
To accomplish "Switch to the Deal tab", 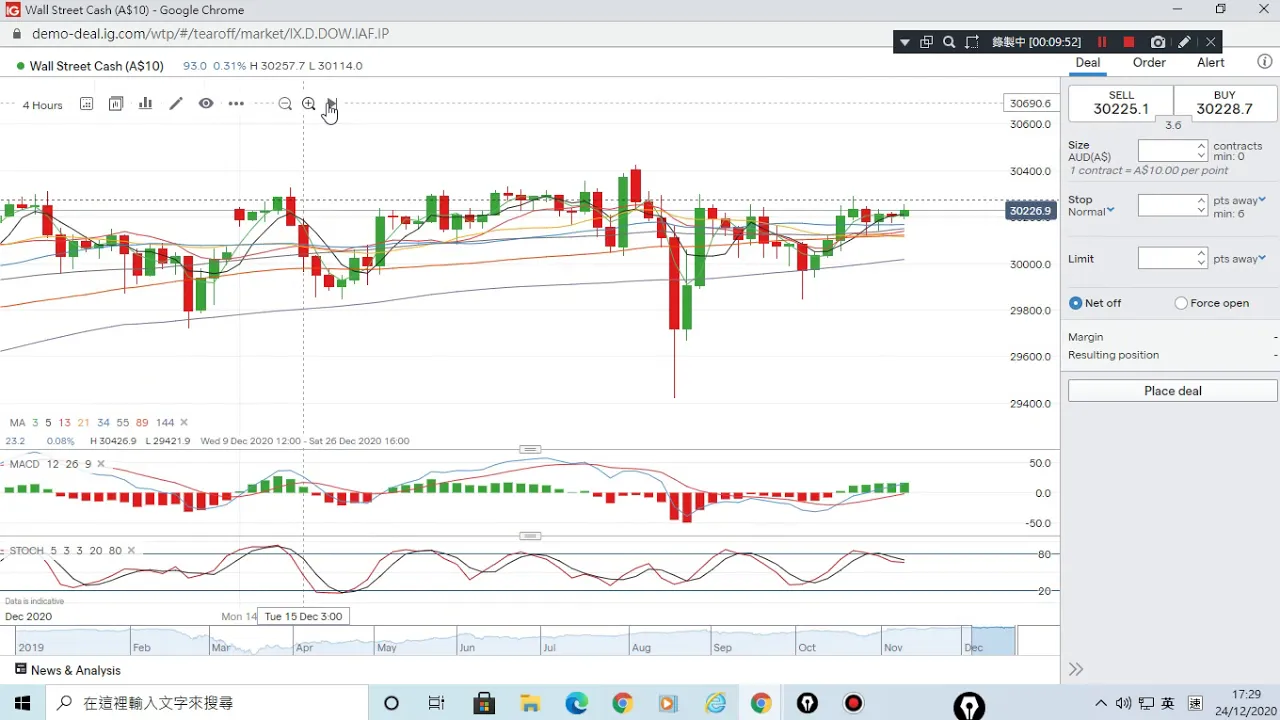I will [x=1088, y=62].
